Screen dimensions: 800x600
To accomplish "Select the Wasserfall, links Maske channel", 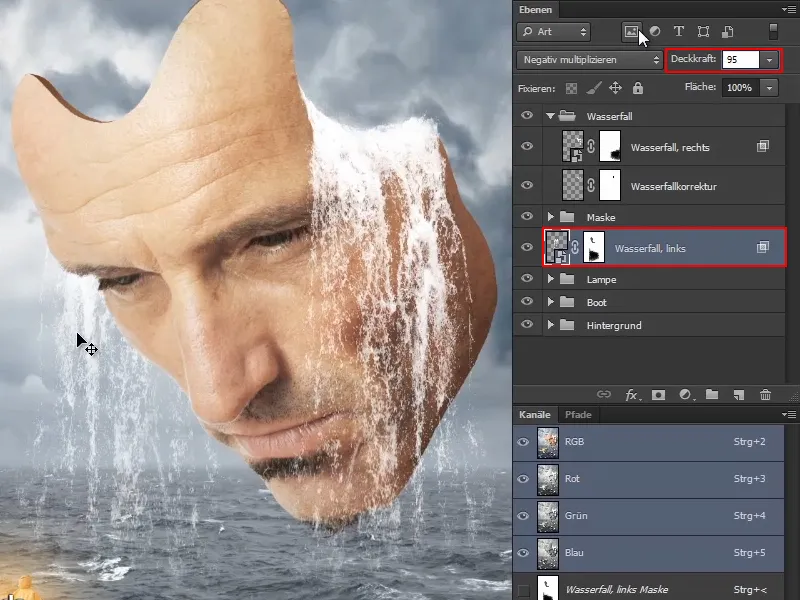I will pos(648,587).
